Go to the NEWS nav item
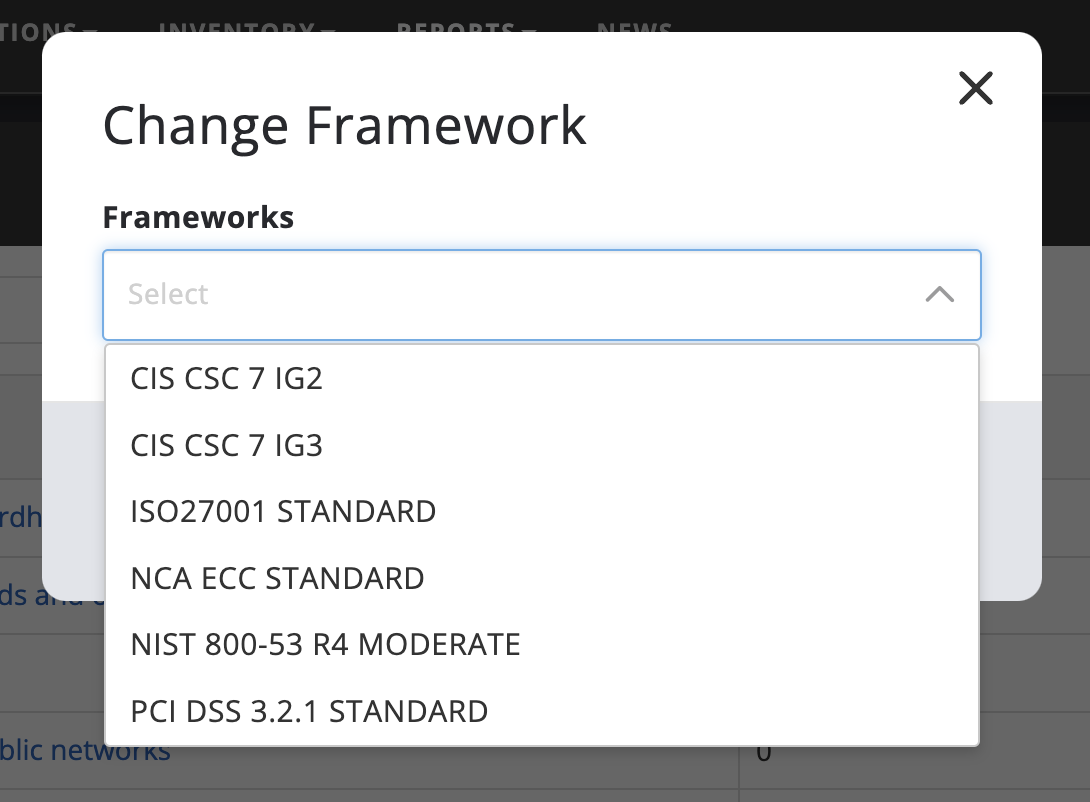The image size is (1090, 802). point(634,25)
